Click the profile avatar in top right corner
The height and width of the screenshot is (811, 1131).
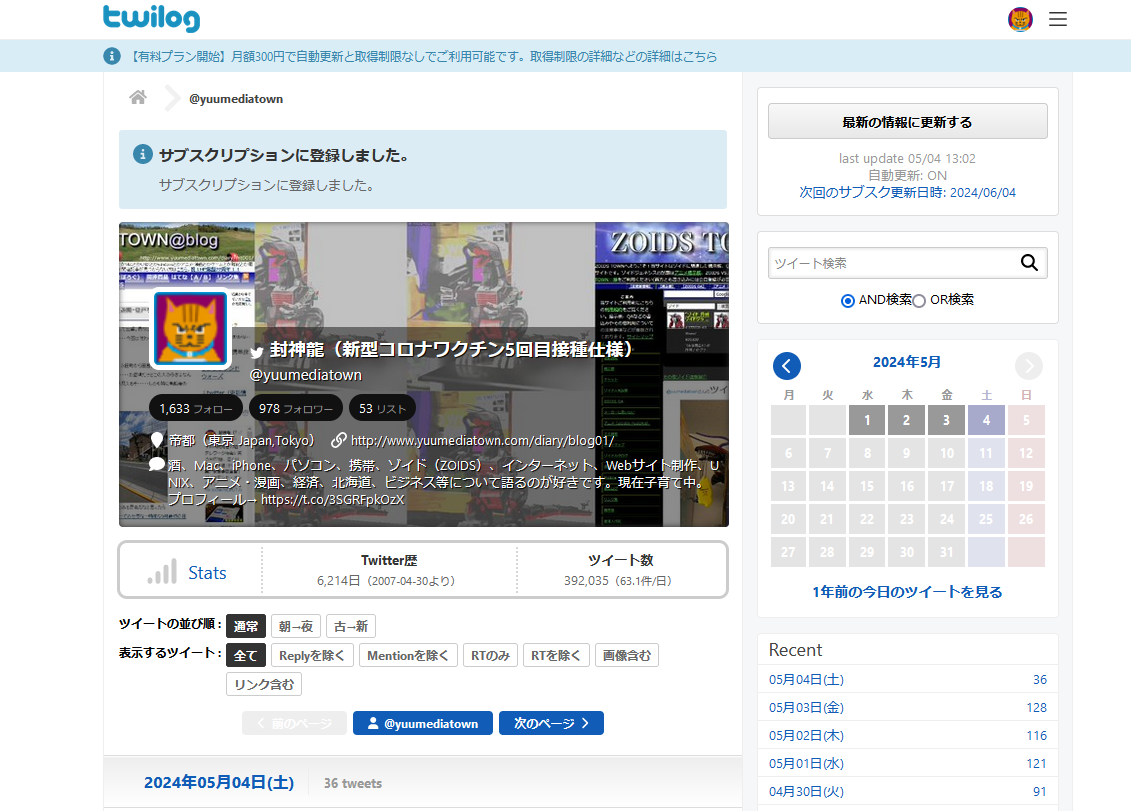[x=1020, y=18]
